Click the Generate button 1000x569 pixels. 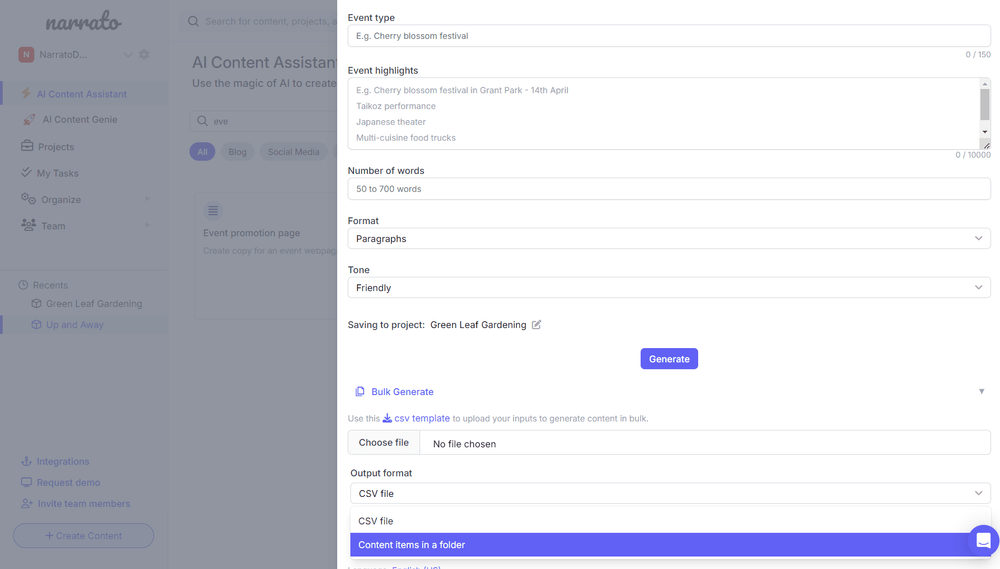point(669,358)
